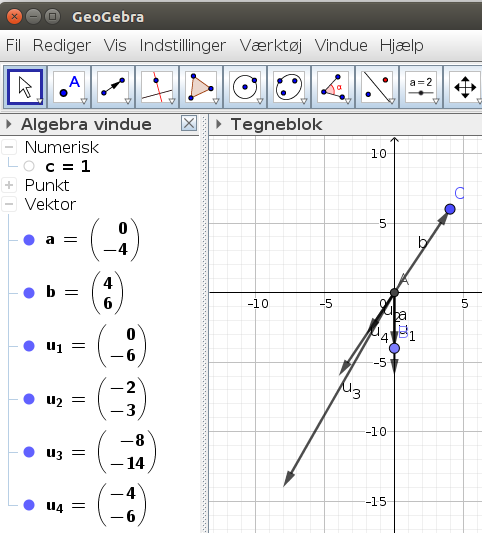Open the Rediger menu
Viewport: 482px width, 533px height.
click(x=62, y=46)
